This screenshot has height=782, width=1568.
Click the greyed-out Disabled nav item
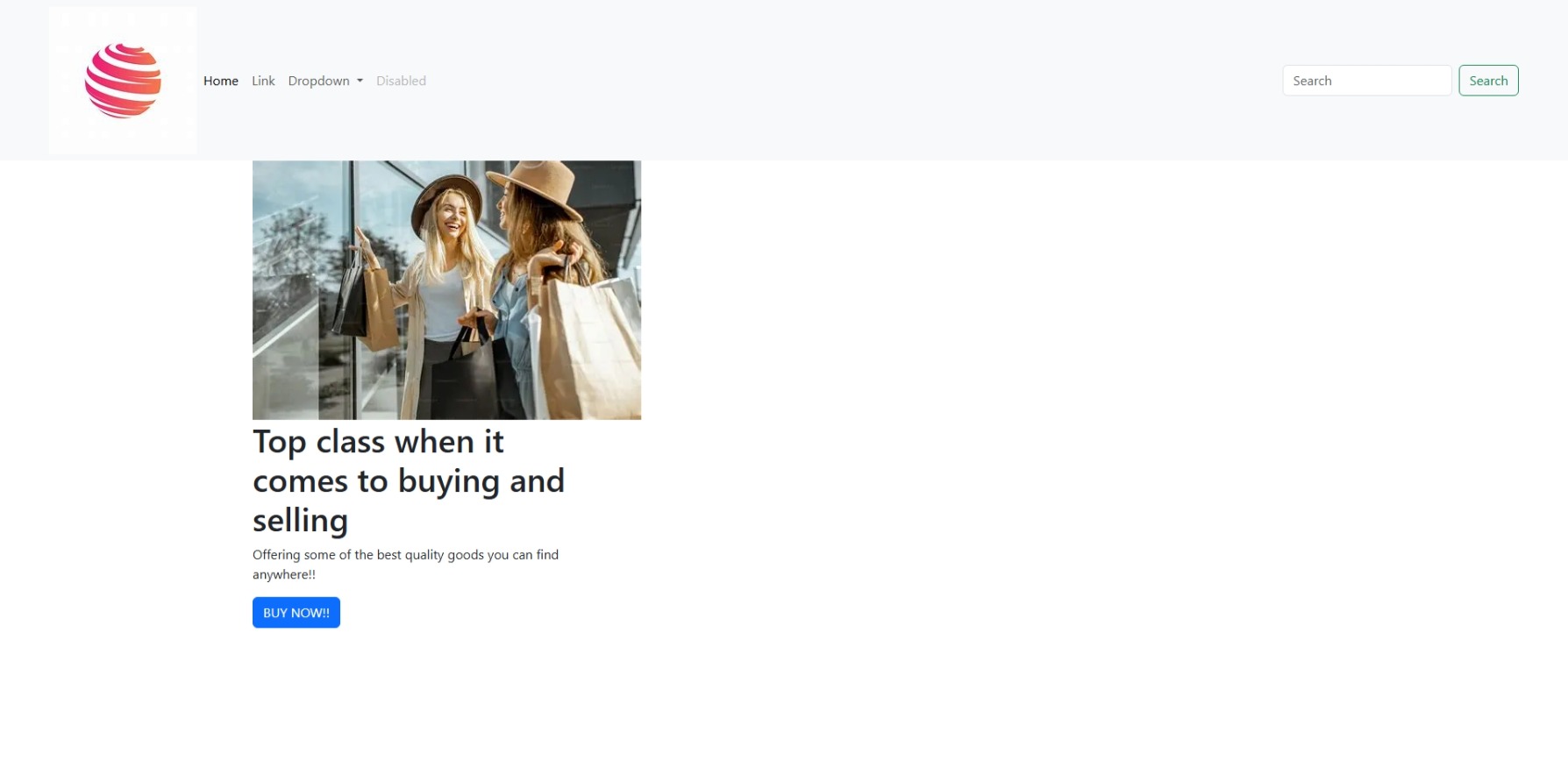click(x=401, y=81)
